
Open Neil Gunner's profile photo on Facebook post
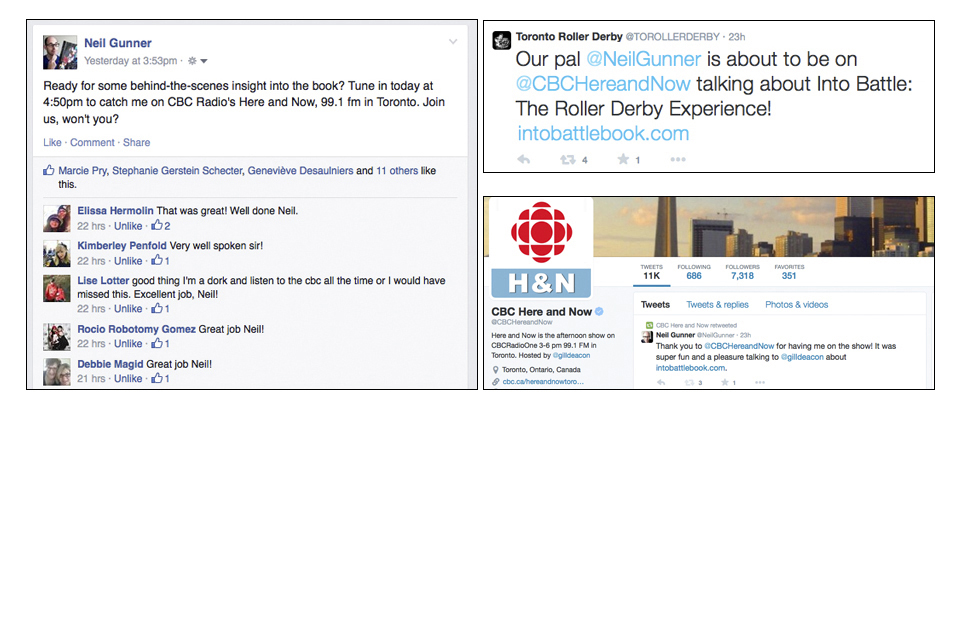60,52
